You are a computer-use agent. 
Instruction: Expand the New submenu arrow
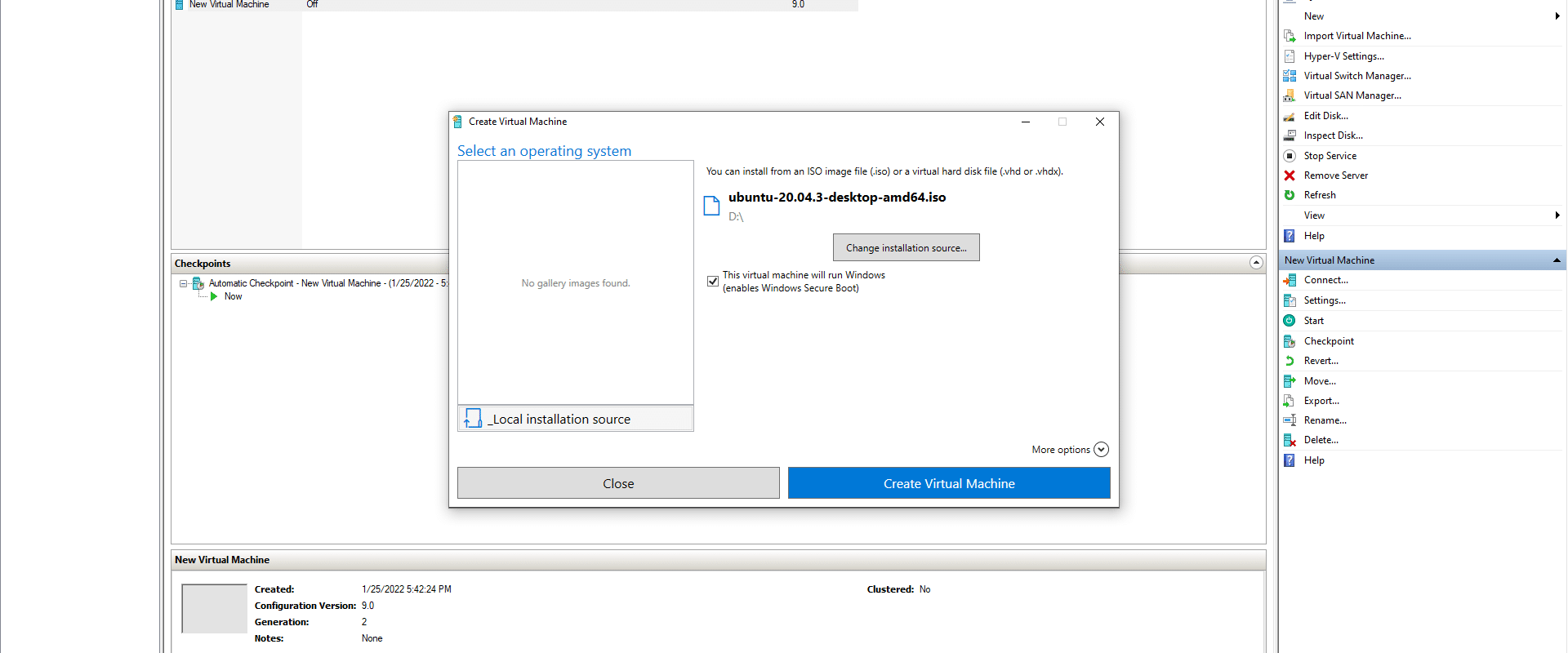pyautogui.click(x=1557, y=16)
